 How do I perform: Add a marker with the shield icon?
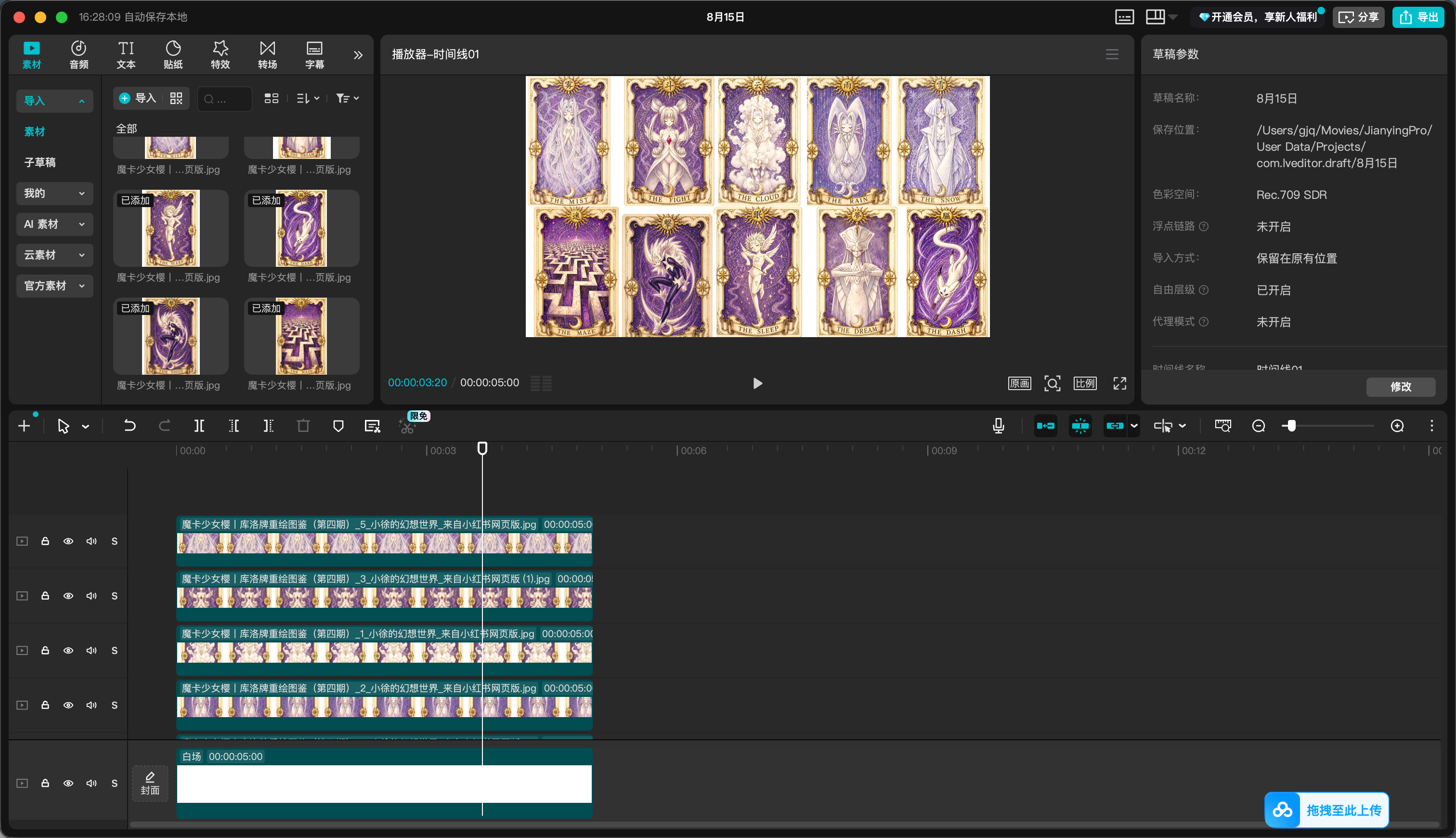(338, 426)
